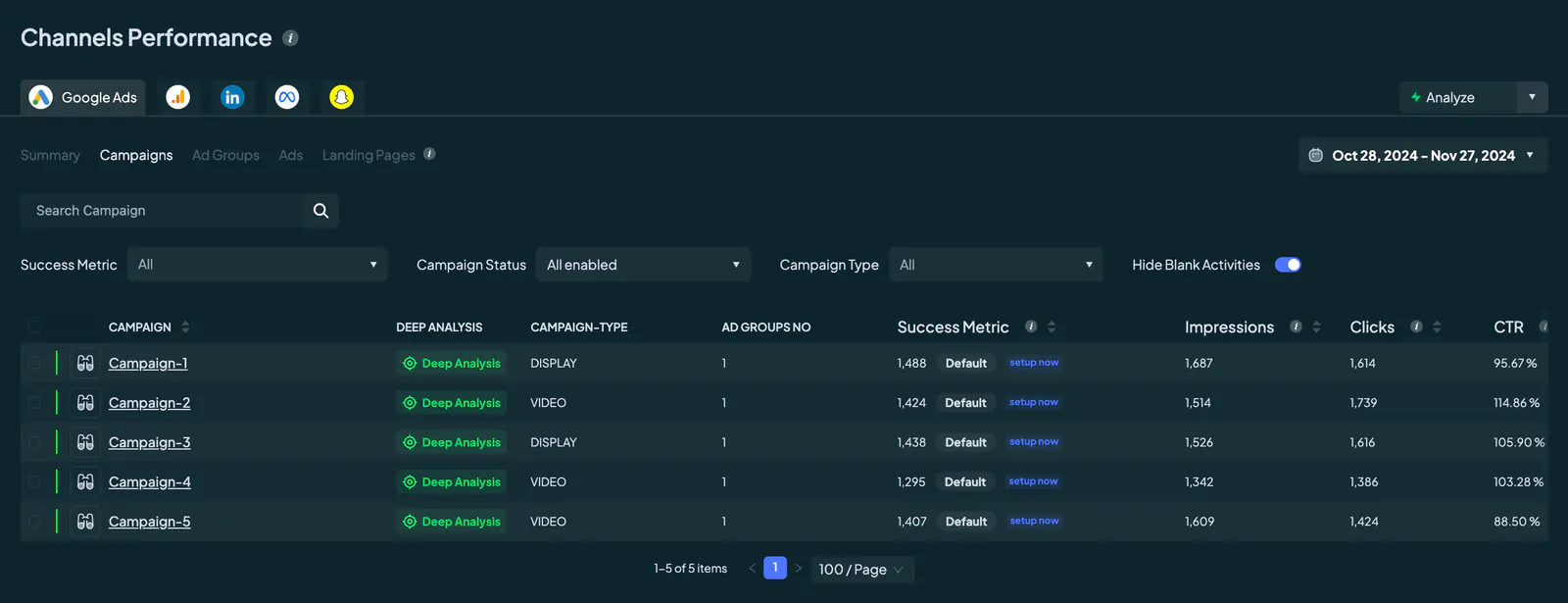The width and height of the screenshot is (1568, 603).
Task: Select the checkbox for Campaign-1
Action: pos(34,363)
